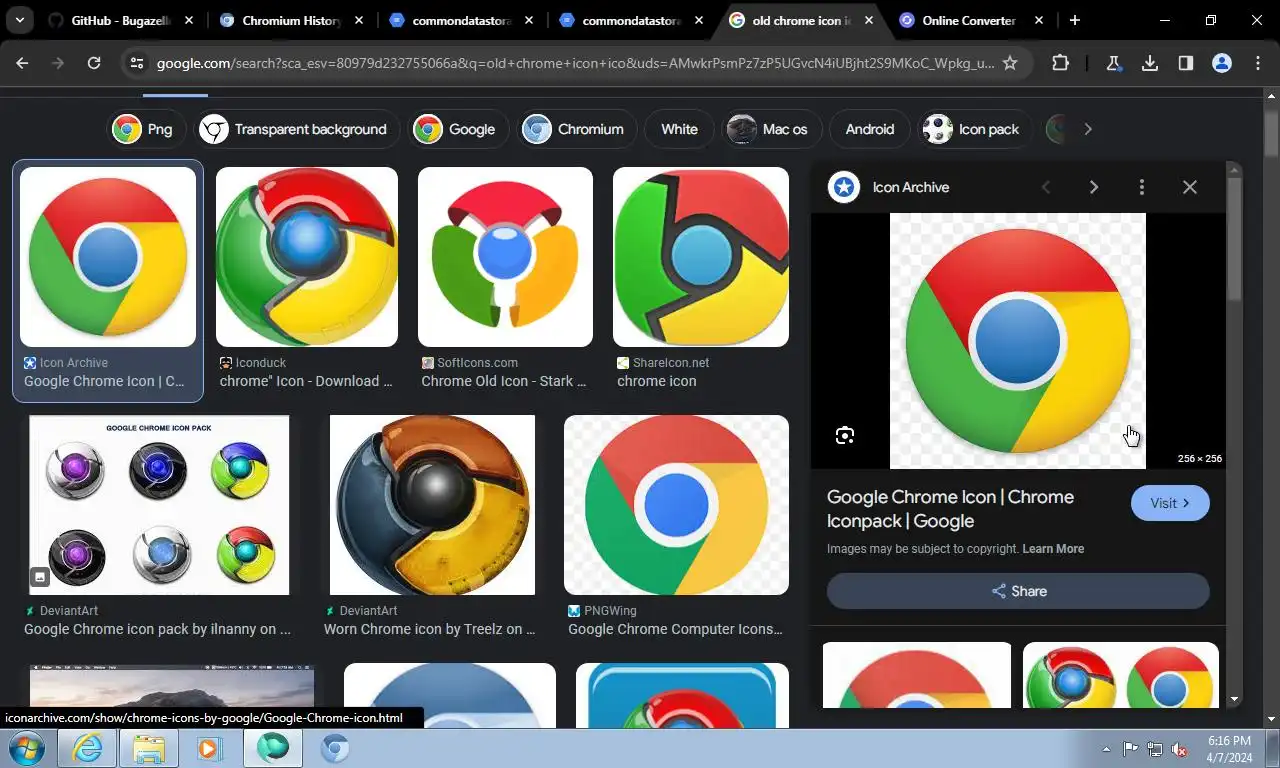Close the old chrome icon tab
1280x768 pixels.
pos(869,20)
